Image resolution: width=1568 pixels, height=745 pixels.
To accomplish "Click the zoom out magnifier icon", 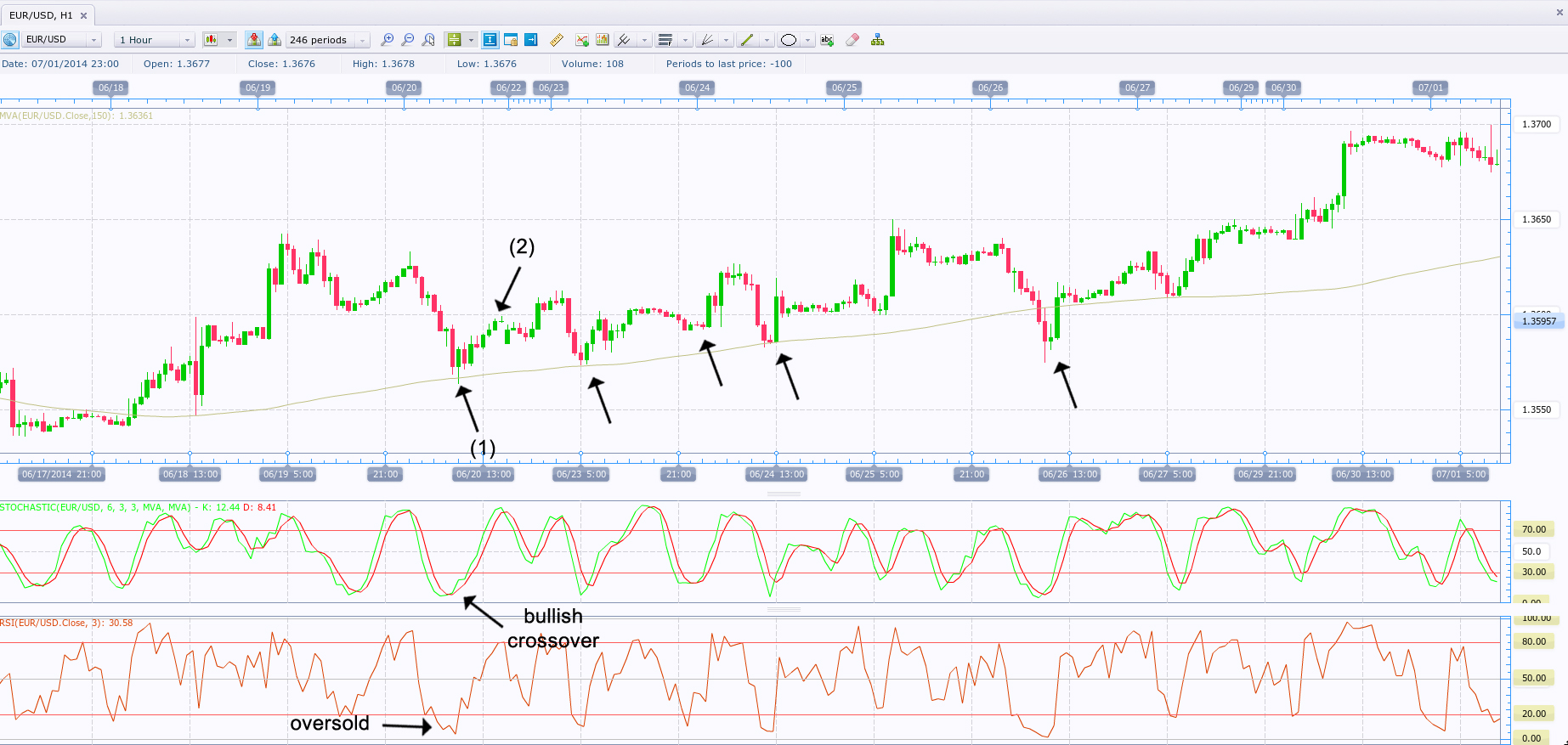I will click(408, 40).
